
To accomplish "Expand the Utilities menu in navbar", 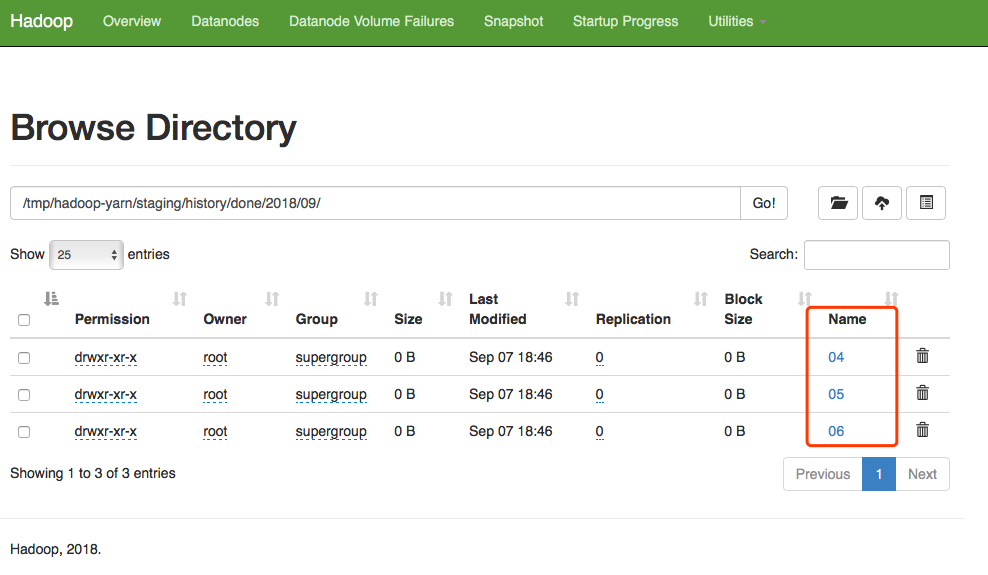I will coord(737,21).
